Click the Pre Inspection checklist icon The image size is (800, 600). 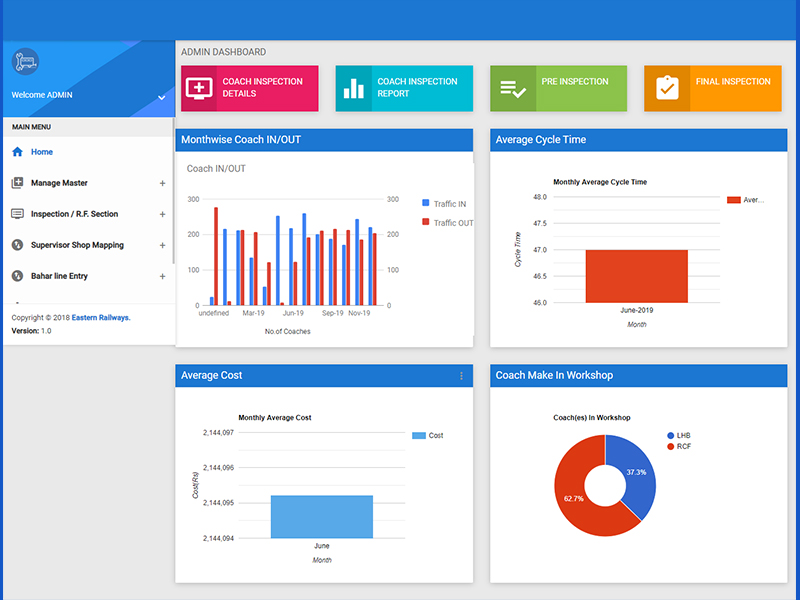pos(513,89)
